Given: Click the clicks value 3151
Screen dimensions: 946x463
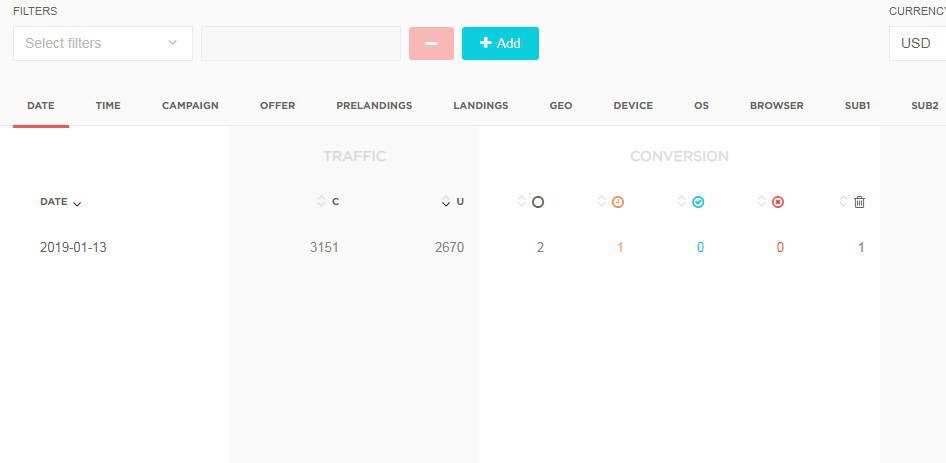Looking at the screenshot, I should coord(324,247).
